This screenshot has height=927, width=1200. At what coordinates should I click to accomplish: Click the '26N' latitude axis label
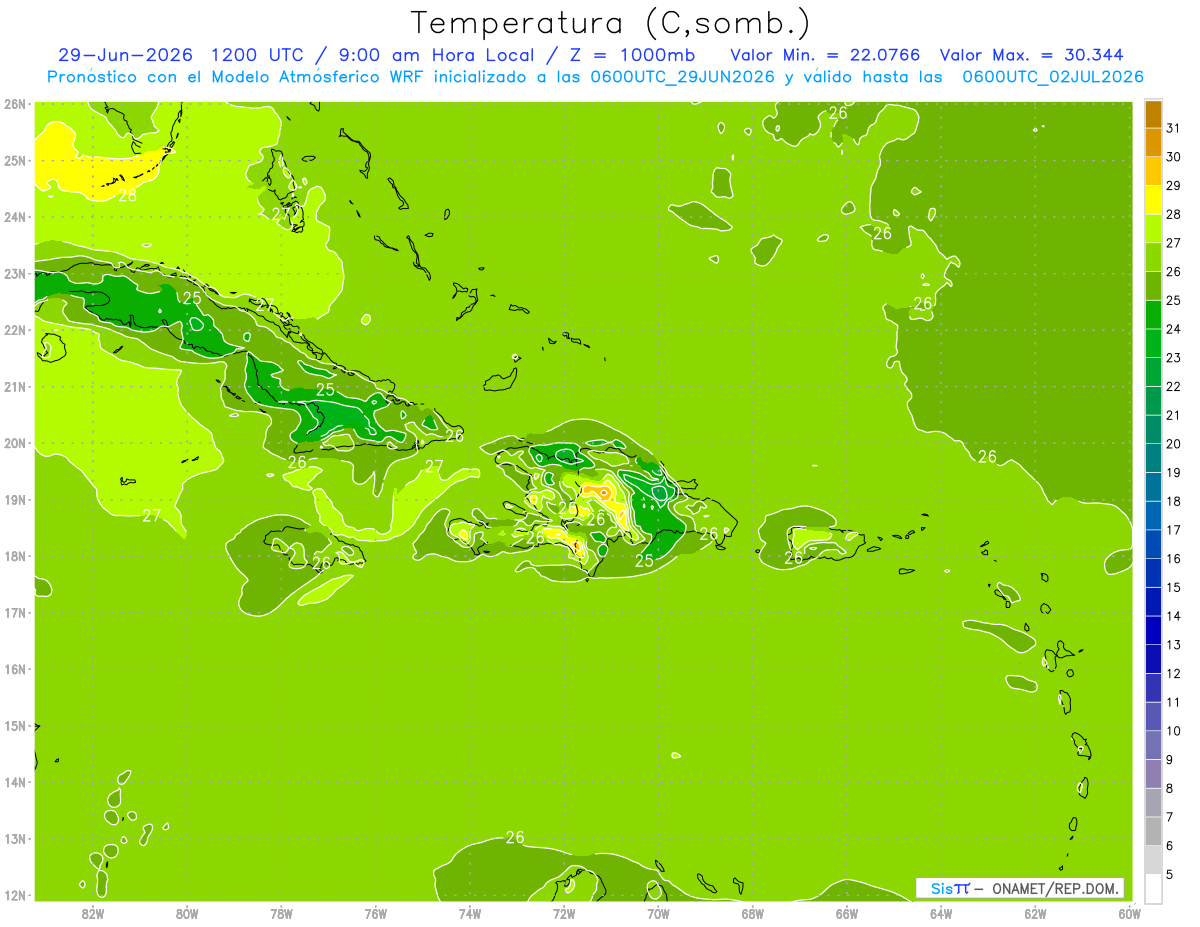click(15, 103)
